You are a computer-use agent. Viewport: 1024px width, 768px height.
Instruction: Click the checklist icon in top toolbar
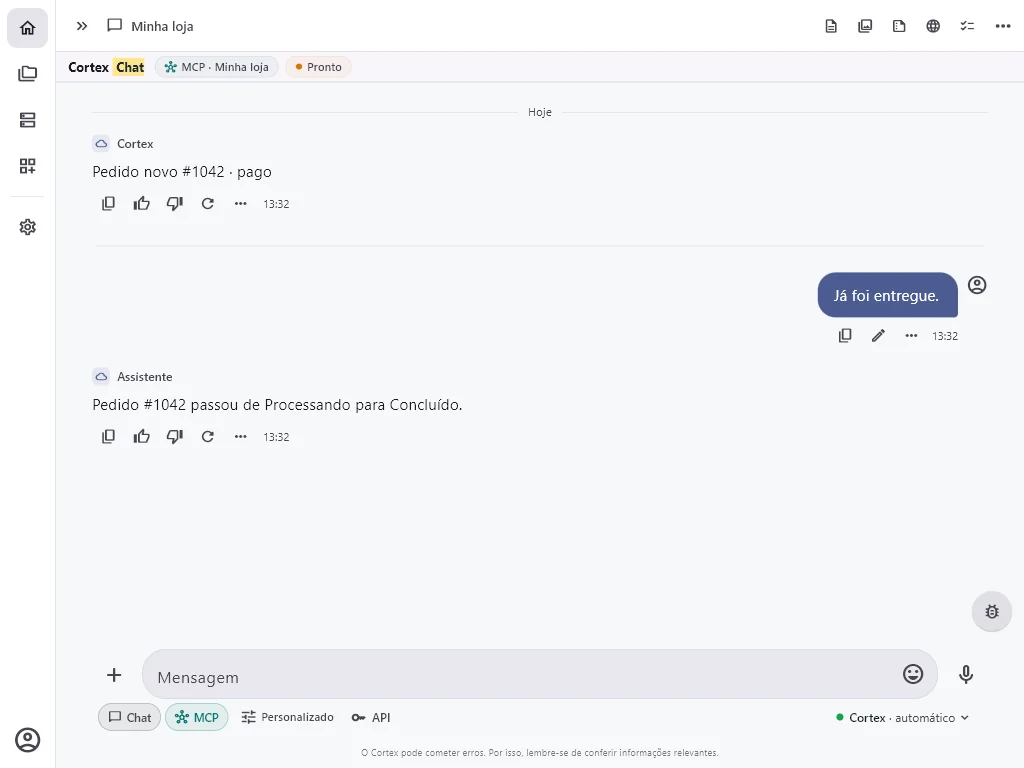click(x=967, y=26)
